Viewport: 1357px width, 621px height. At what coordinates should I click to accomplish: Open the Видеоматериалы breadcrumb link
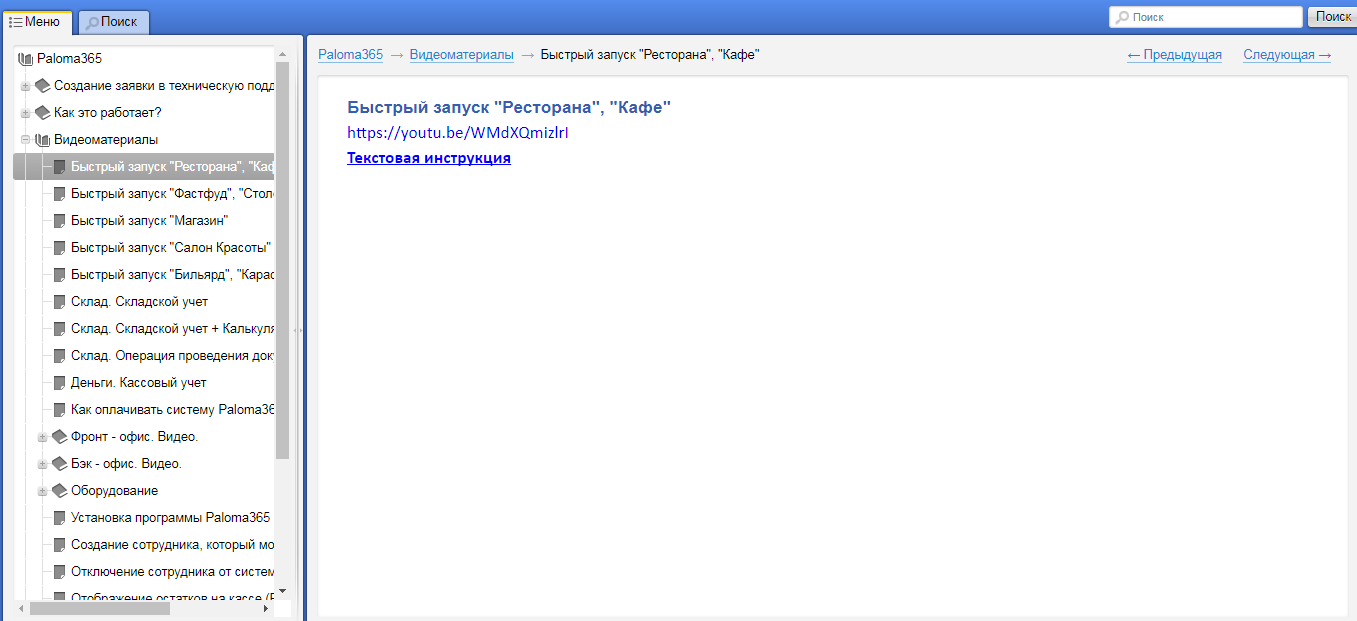(462, 55)
